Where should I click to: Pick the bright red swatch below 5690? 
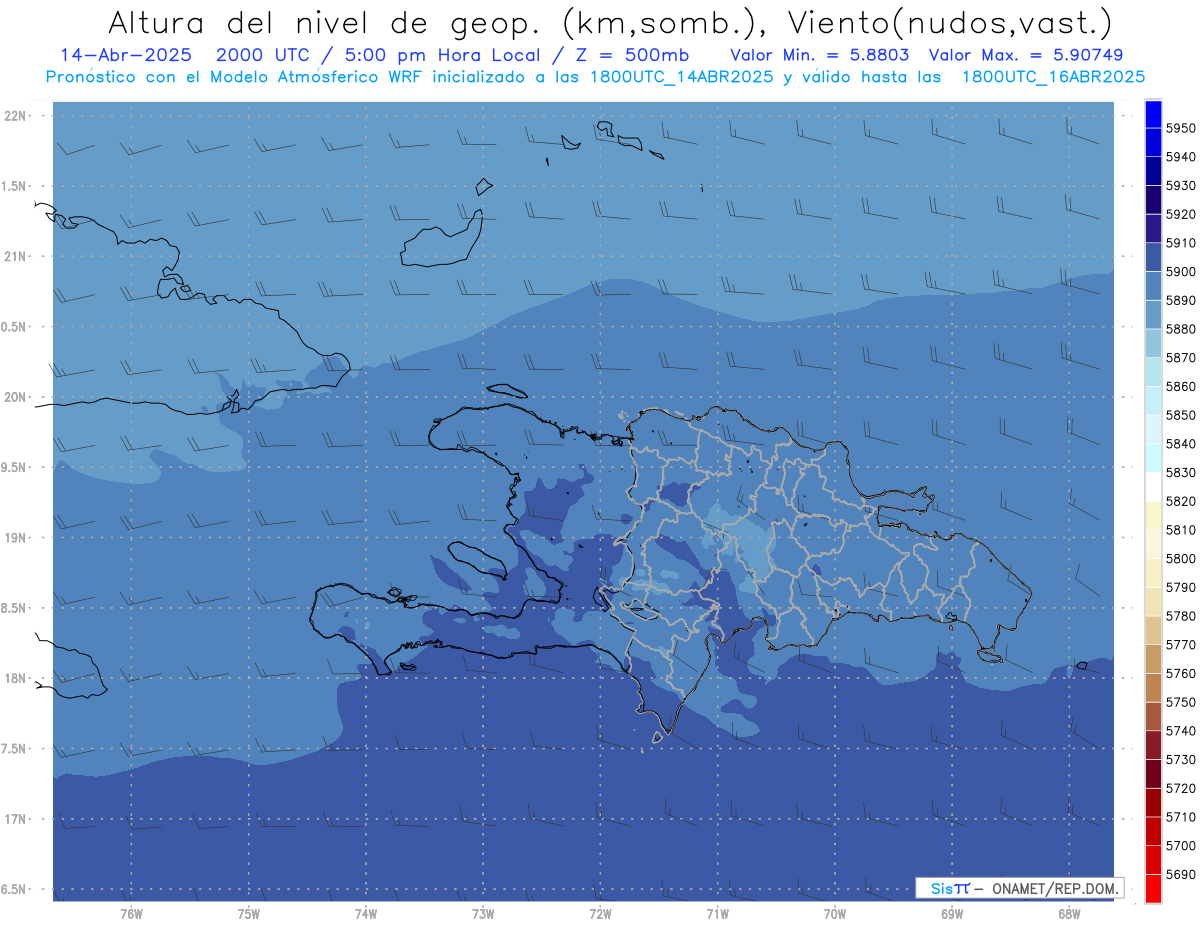pos(1153,888)
